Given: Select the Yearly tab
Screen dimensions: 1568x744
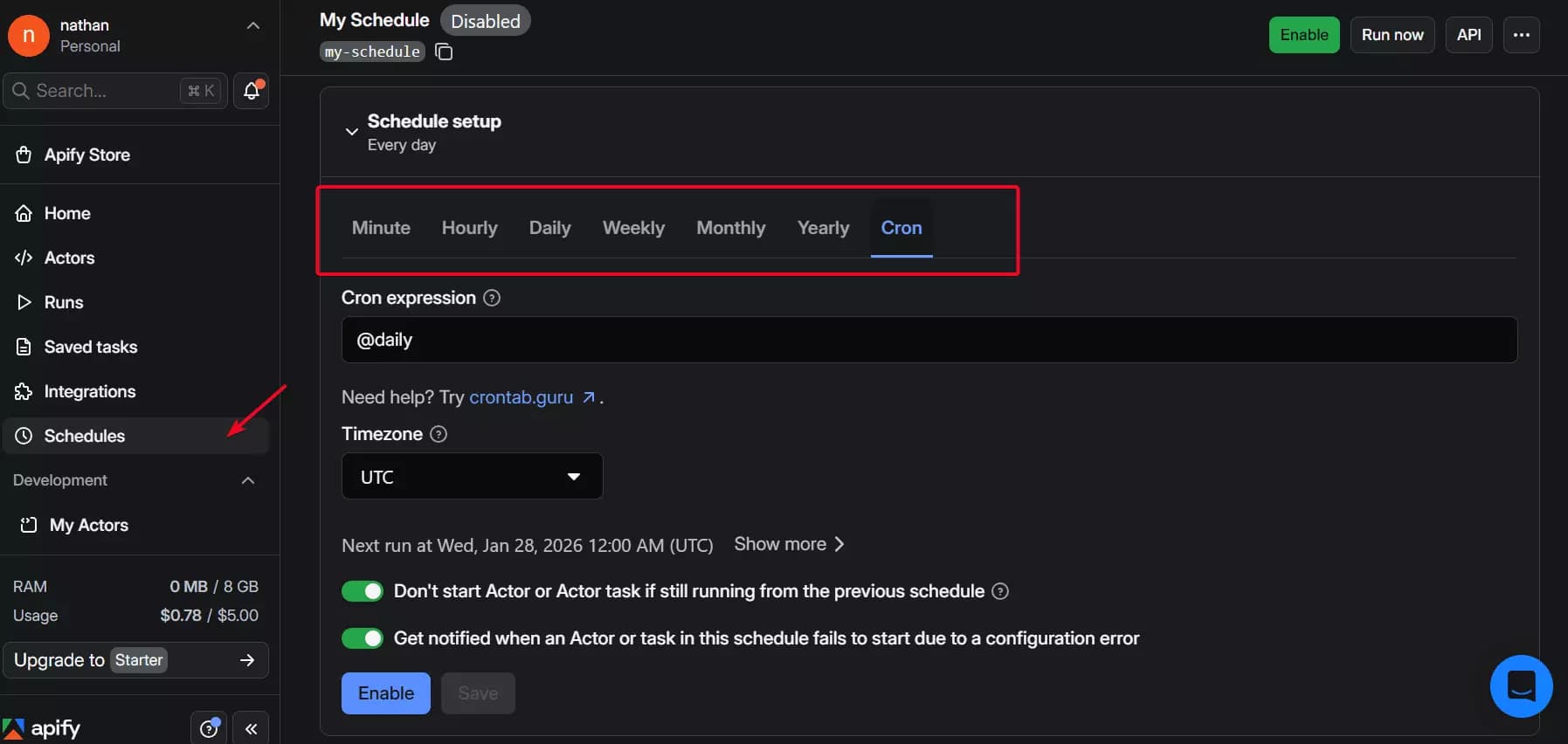Looking at the screenshot, I should (823, 228).
